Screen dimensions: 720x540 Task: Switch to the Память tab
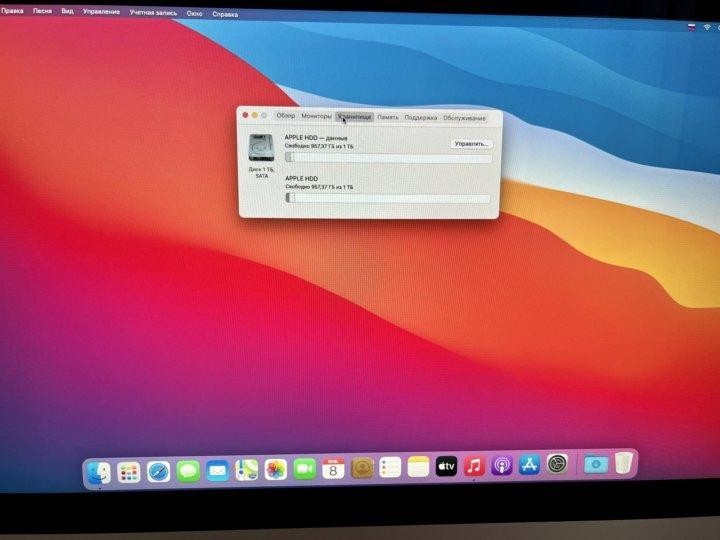pos(388,118)
